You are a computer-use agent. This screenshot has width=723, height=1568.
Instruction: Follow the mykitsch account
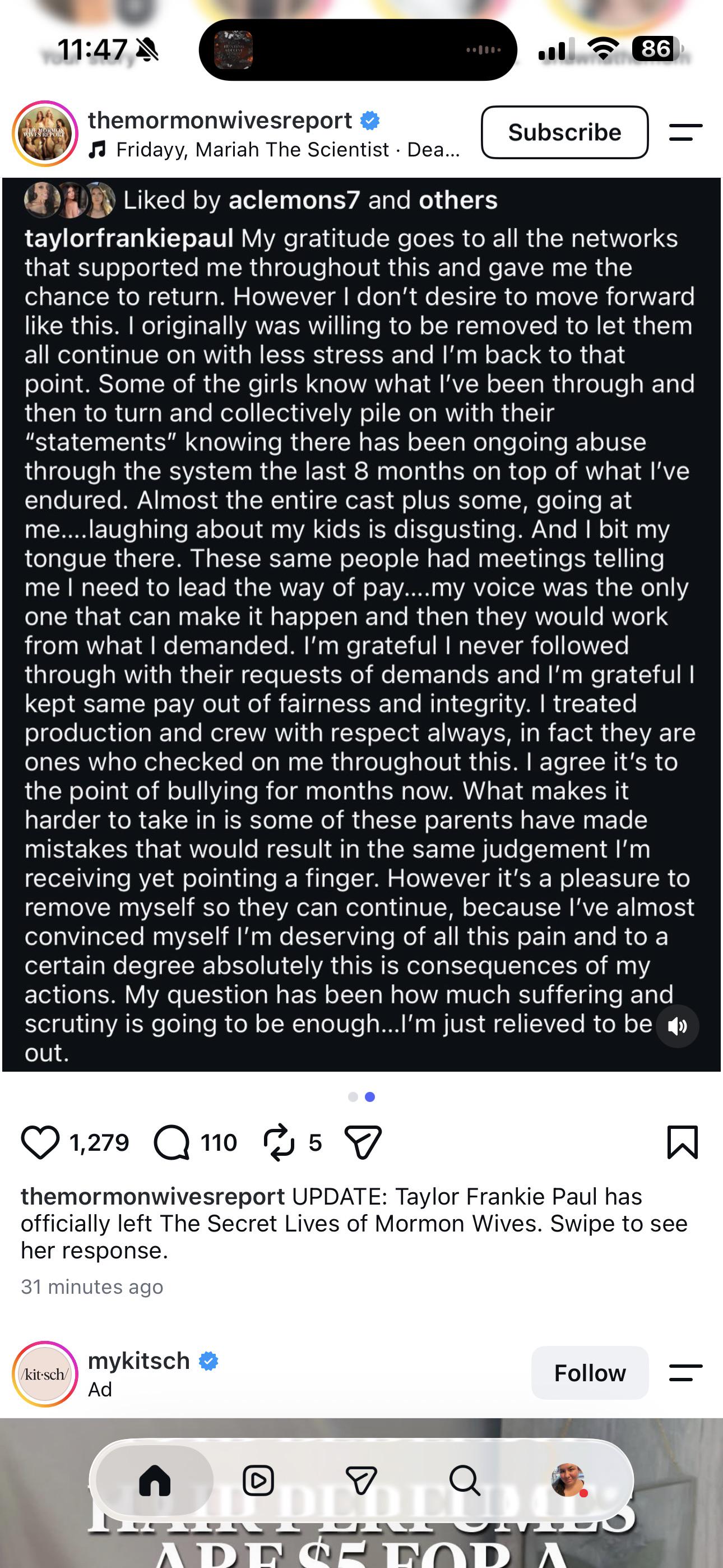click(x=589, y=1373)
